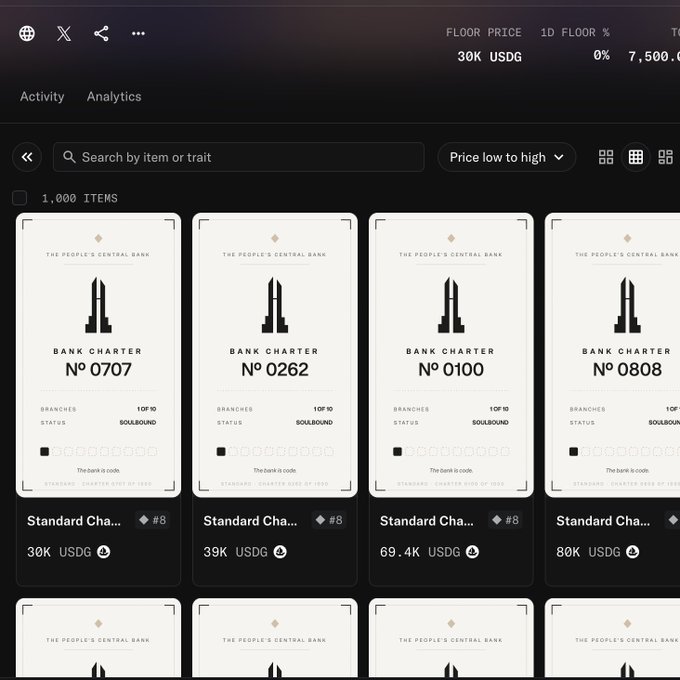Viewport: 680px width, 680px height.
Task: Click rarity badge #8 on charter 0100
Action: click(x=505, y=520)
